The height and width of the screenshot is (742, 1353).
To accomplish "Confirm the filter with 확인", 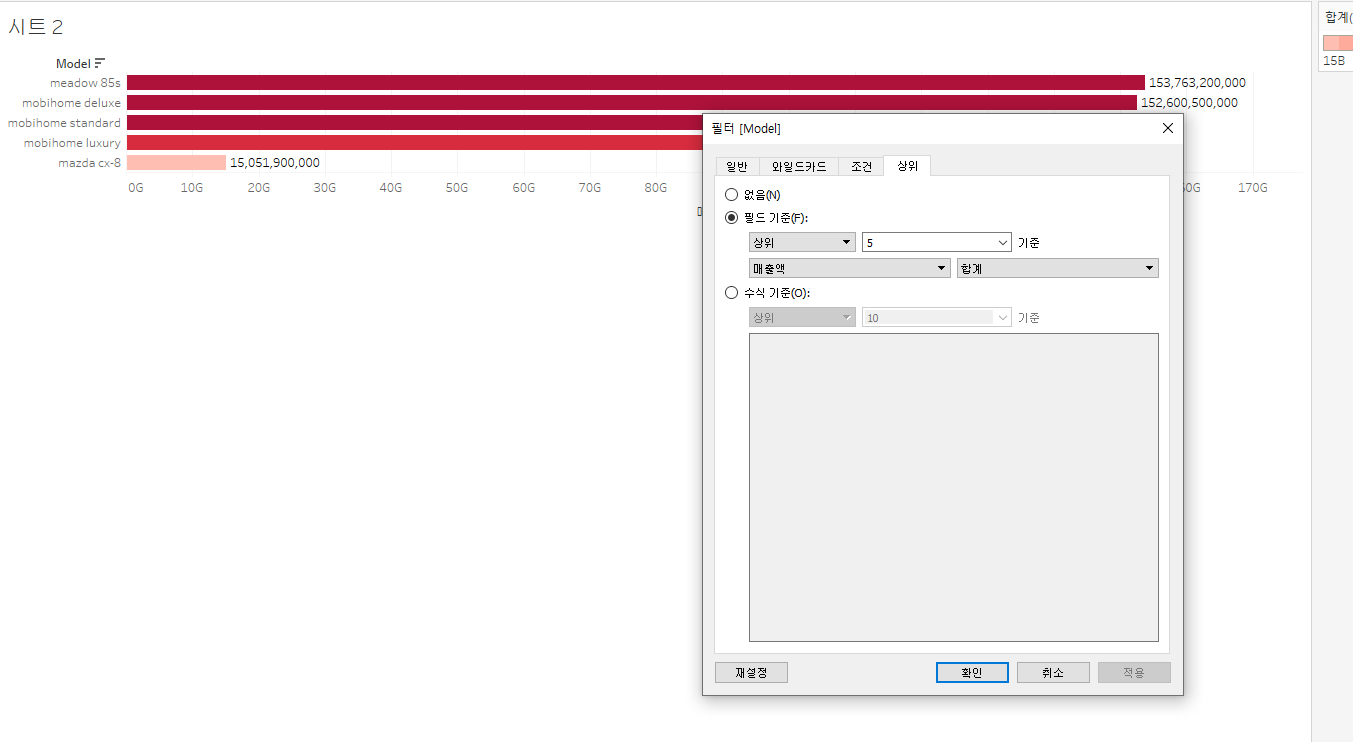I will [972, 673].
